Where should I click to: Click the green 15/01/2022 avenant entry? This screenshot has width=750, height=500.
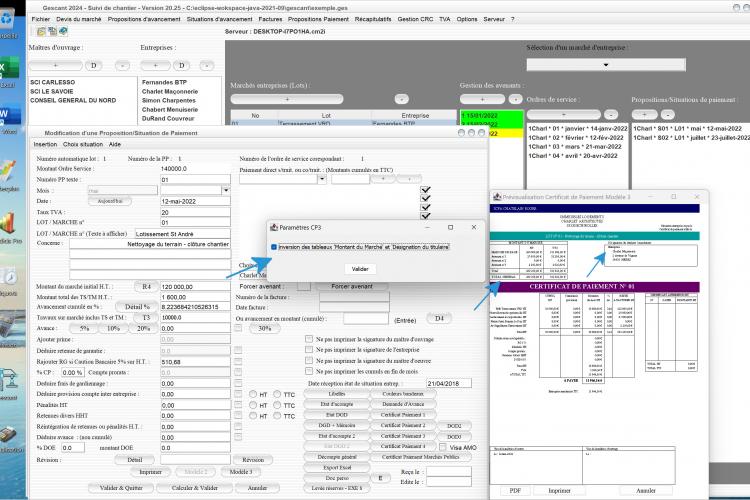(x=492, y=116)
